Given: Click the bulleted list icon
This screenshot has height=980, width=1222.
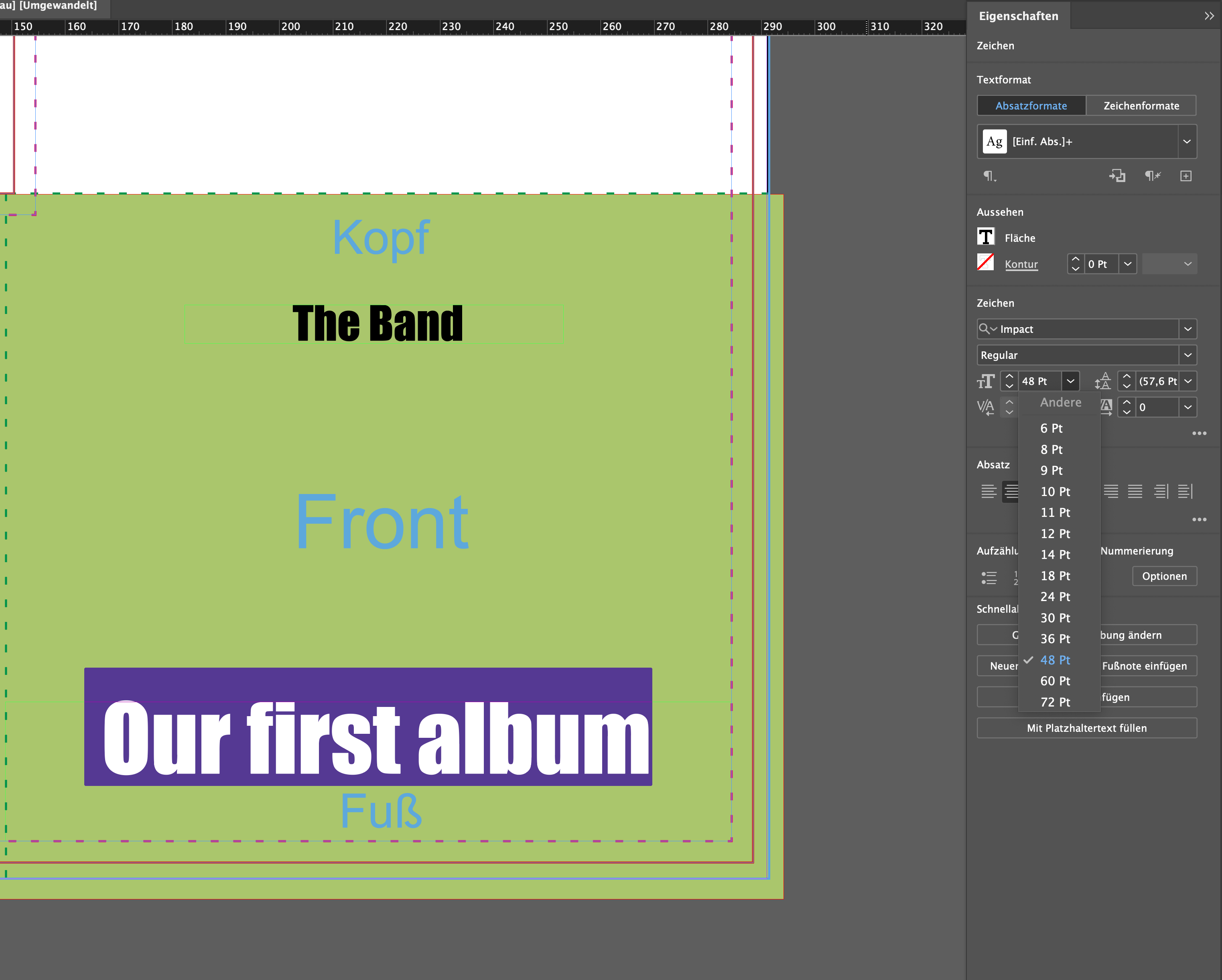Looking at the screenshot, I should 989,577.
